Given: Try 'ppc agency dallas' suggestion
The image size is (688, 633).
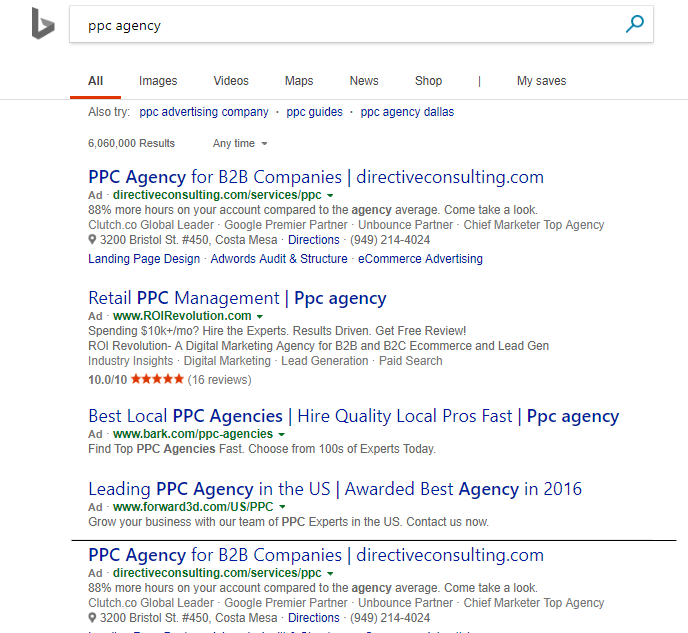Looking at the screenshot, I should 407,112.
